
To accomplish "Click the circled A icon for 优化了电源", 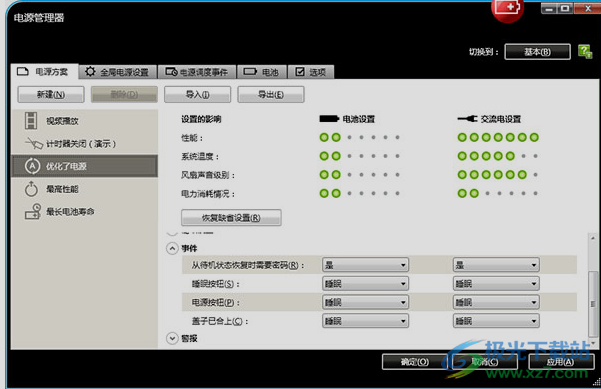I will [32, 166].
